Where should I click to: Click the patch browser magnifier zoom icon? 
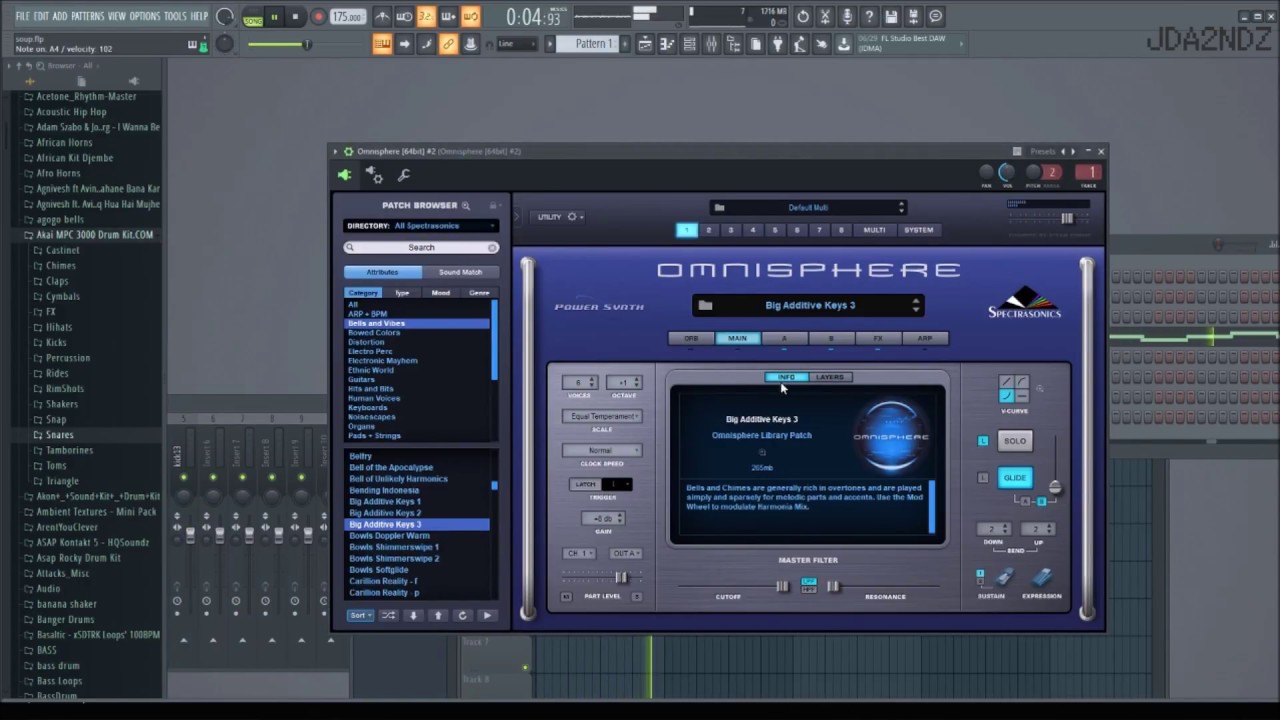click(466, 205)
